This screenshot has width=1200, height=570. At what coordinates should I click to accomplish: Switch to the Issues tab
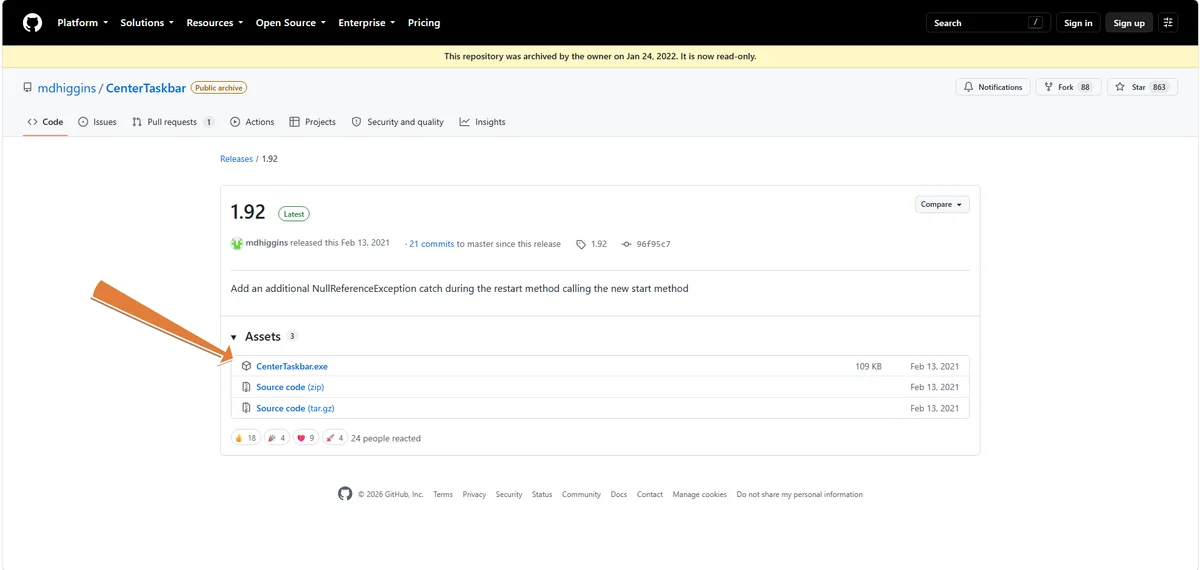[x=97, y=122]
